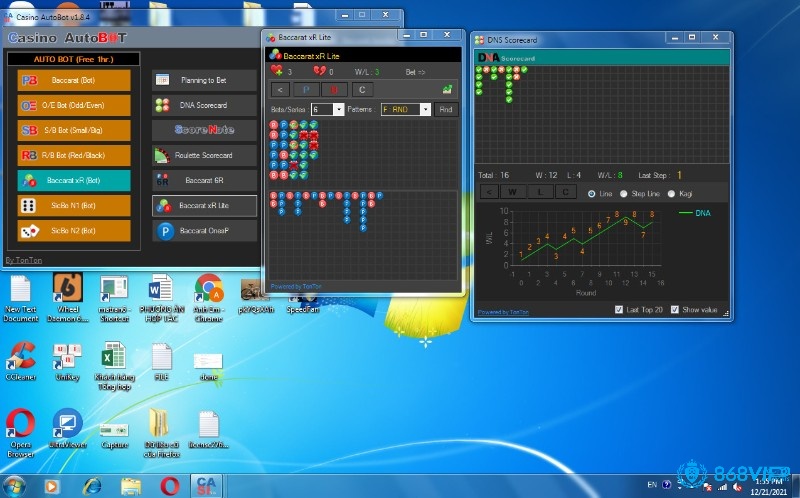Viewport: 800px width, 498px height.
Task: Open the O/E Bot (Odd/Even) option
Action: click(74, 105)
